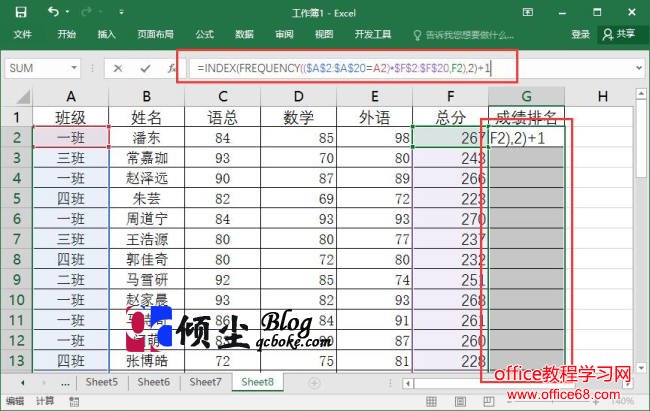This screenshot has height=411, width=650.
Task: Click the Tell Me search box
Action: pyautogui.click(x=464, y=35)
